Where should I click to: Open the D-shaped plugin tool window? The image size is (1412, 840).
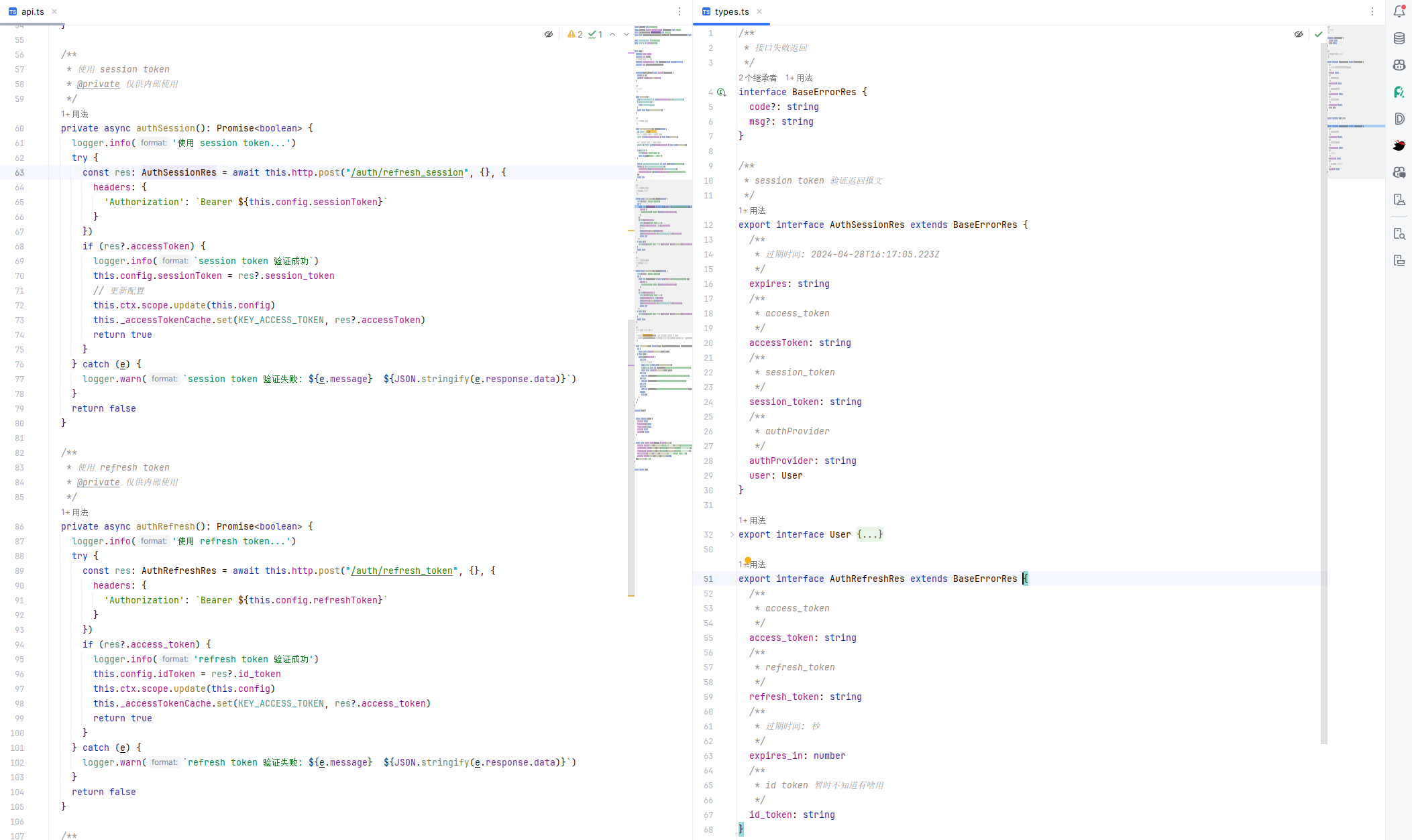coord(1399,119)
